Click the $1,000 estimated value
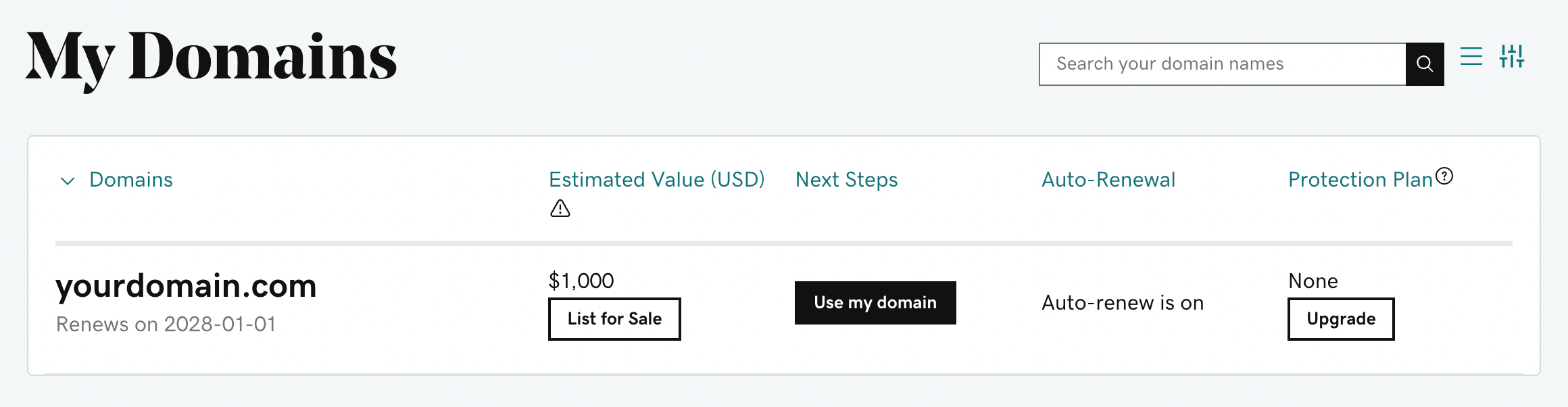Screen dimensions: 1568x407 click(581, 281)
